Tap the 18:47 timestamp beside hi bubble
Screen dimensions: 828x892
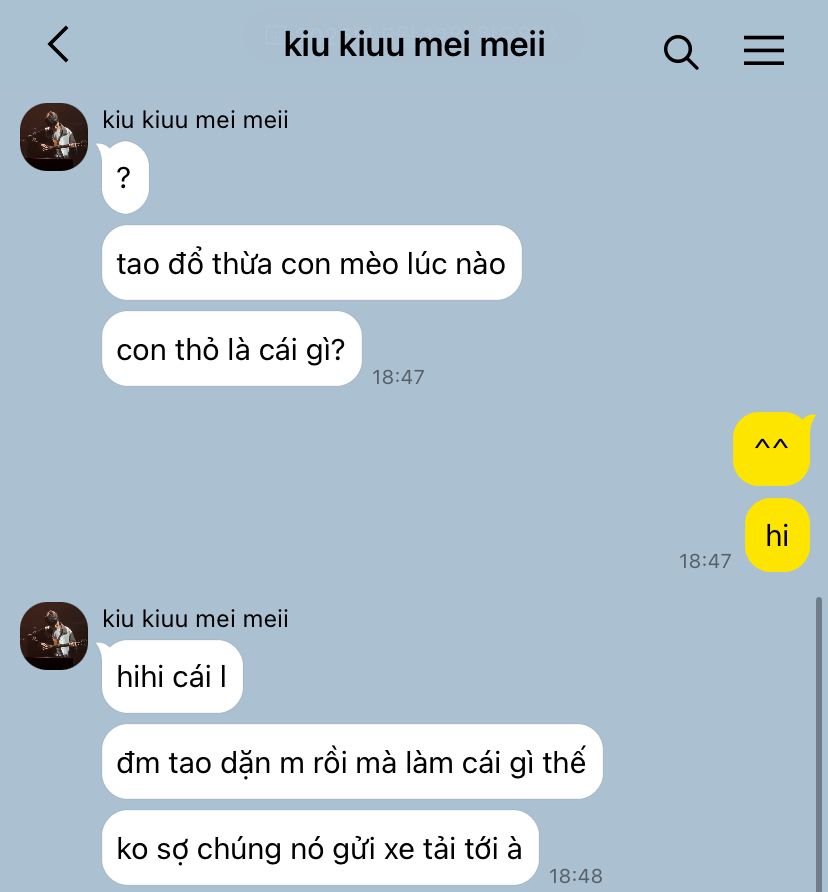point(705,561)
